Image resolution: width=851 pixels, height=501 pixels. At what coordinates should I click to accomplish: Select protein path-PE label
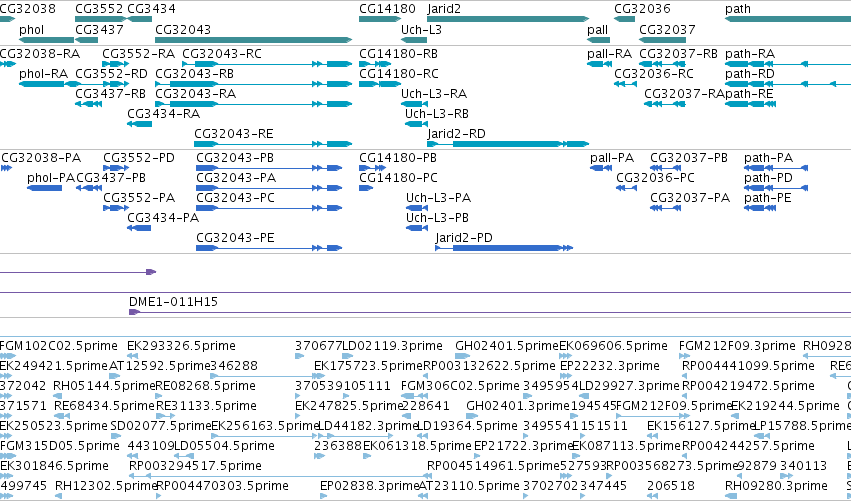pos(768,198)
